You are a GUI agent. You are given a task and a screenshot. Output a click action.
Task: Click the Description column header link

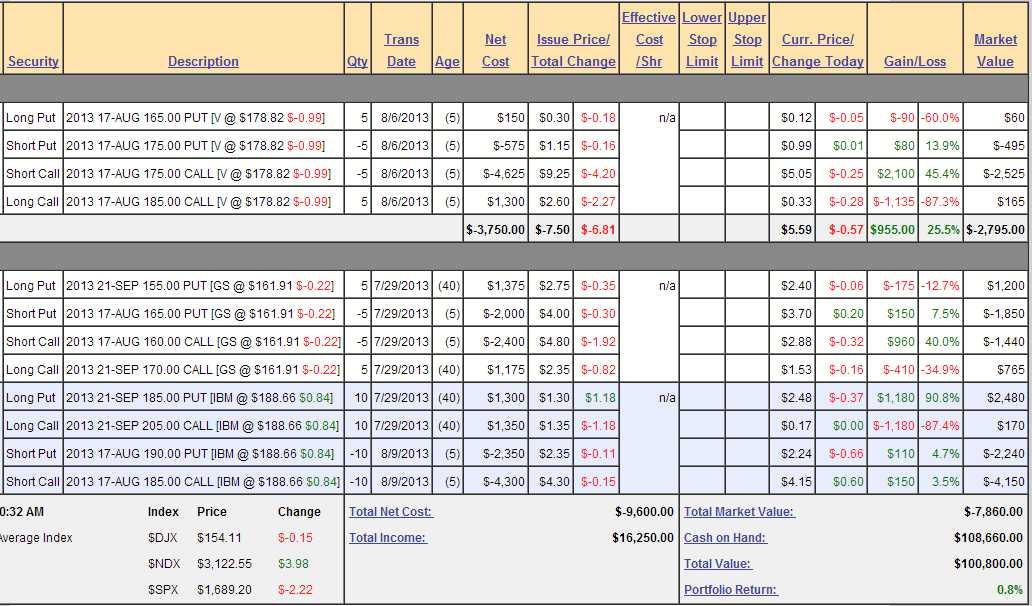click(x=203, y=61)
